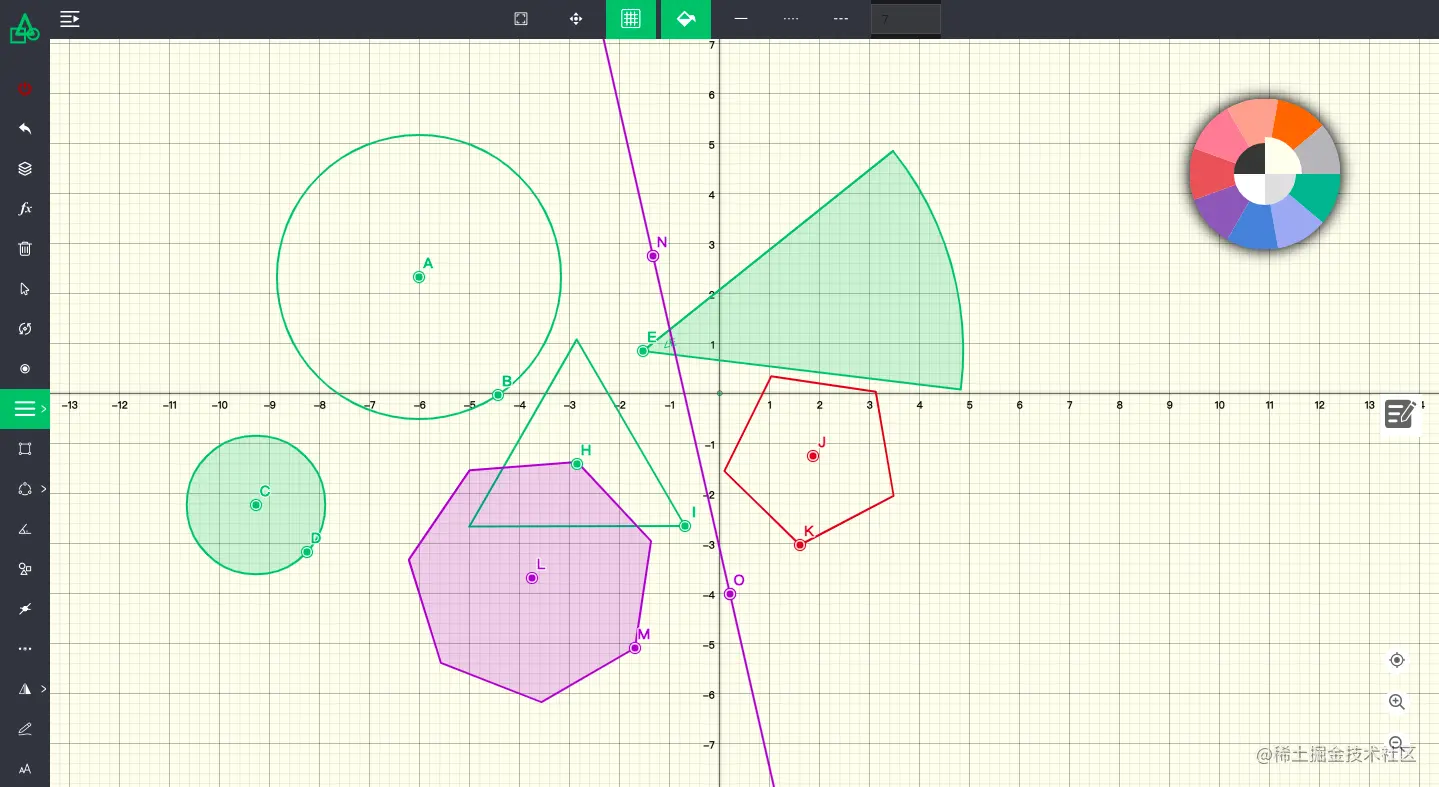Toggle the paint bucket fill option
Viewport: 1439px width, 787px height.
[686, 19]
